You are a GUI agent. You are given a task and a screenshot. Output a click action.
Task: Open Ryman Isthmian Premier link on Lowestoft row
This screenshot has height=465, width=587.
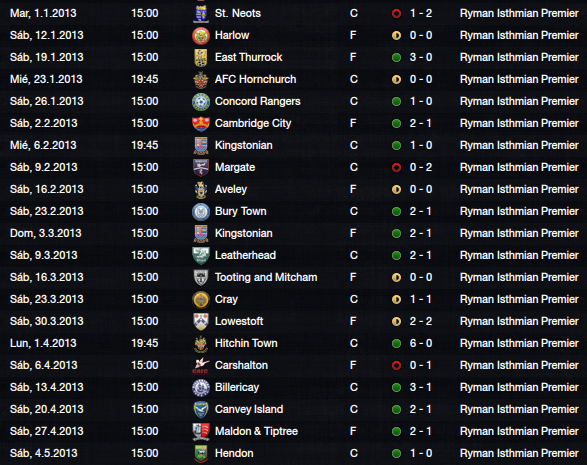click(519, 321)
